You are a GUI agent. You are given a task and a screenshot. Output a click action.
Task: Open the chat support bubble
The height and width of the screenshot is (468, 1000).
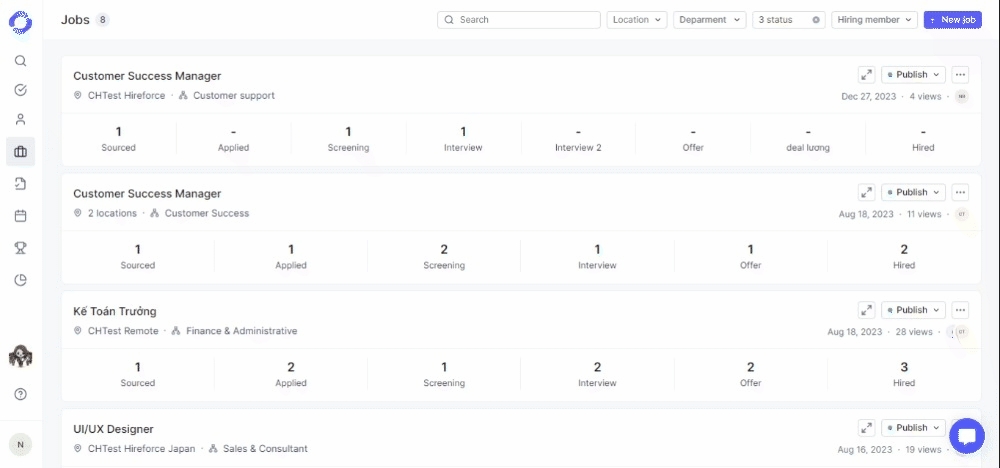tap(966, 436)
